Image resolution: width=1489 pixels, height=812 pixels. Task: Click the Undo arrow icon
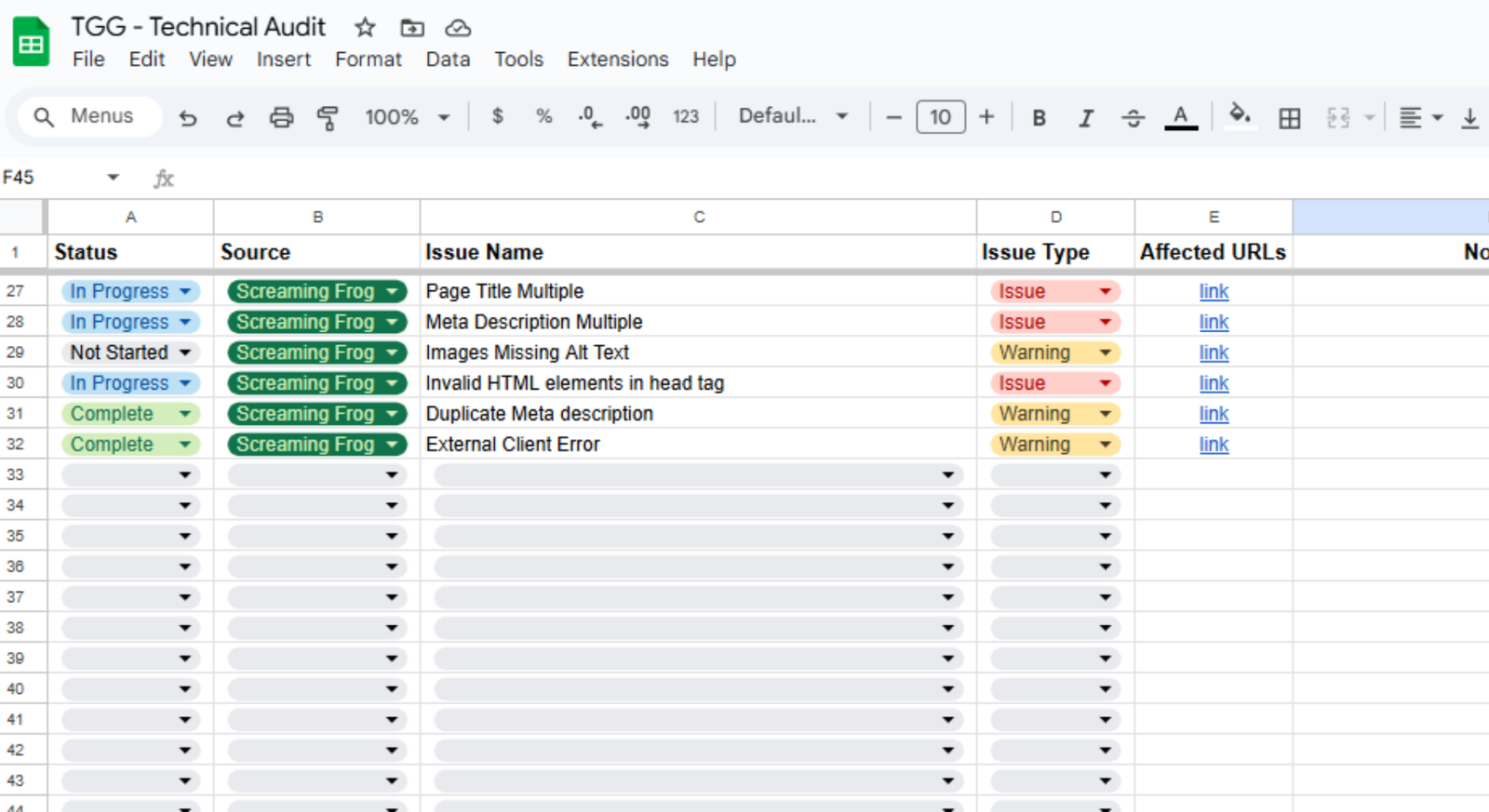tap(188, 117)
